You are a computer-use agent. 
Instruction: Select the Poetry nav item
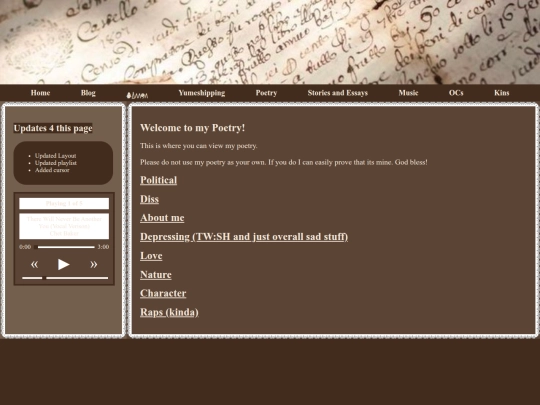(266, 93)
